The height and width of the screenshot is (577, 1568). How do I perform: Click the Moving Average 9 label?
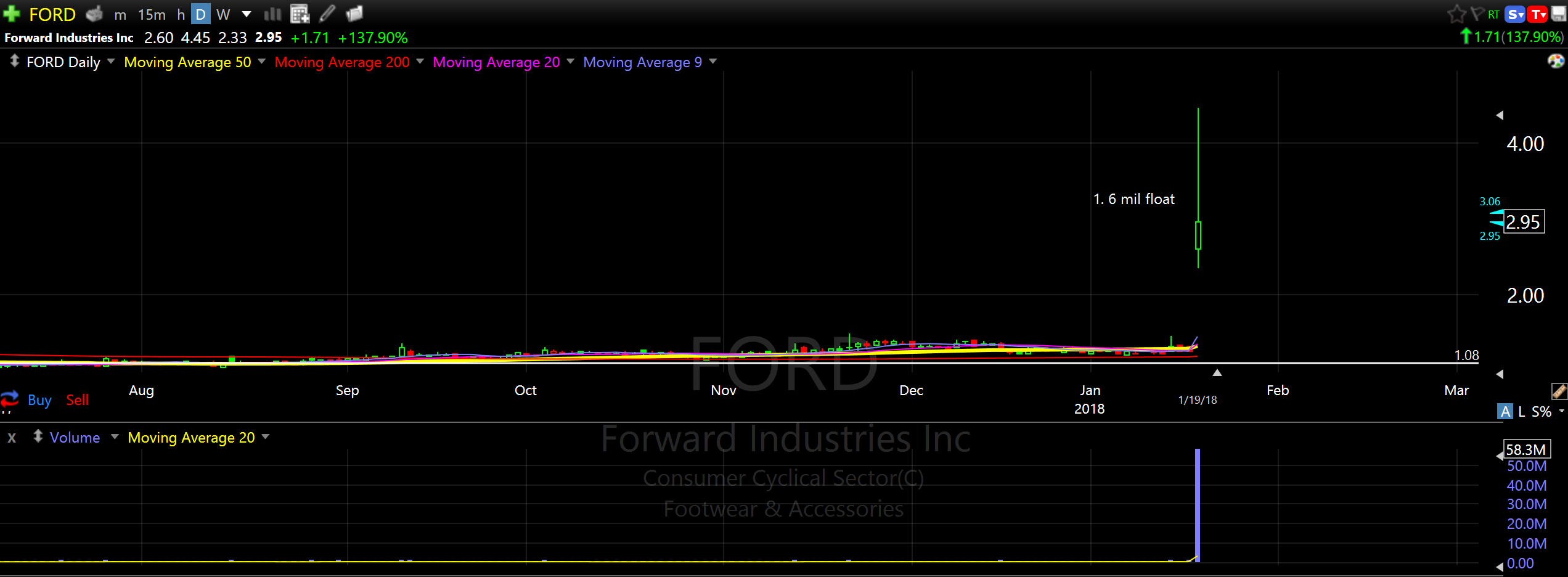(x=643, y=62)
